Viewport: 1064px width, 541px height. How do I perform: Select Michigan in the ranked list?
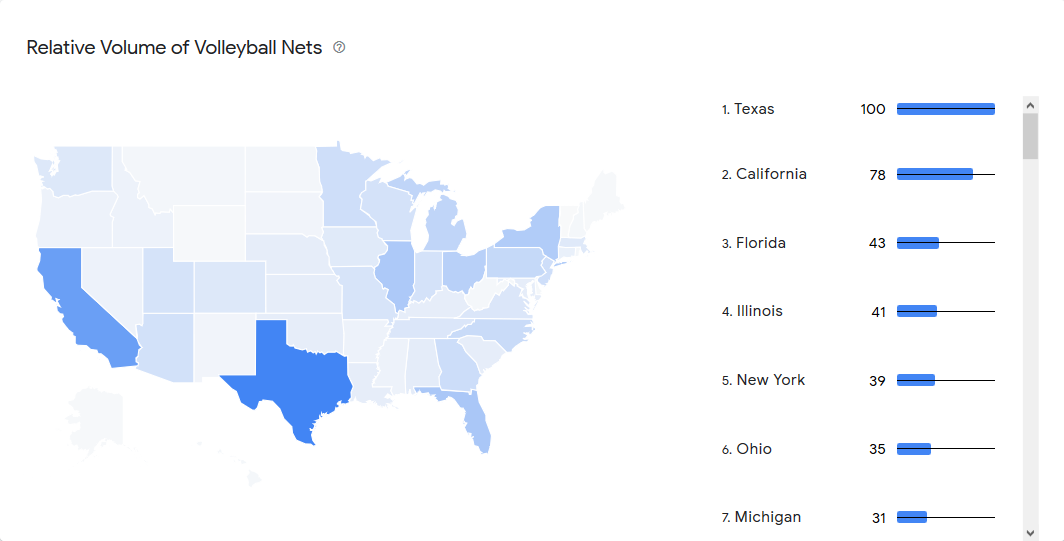click(x=767, y=517)
